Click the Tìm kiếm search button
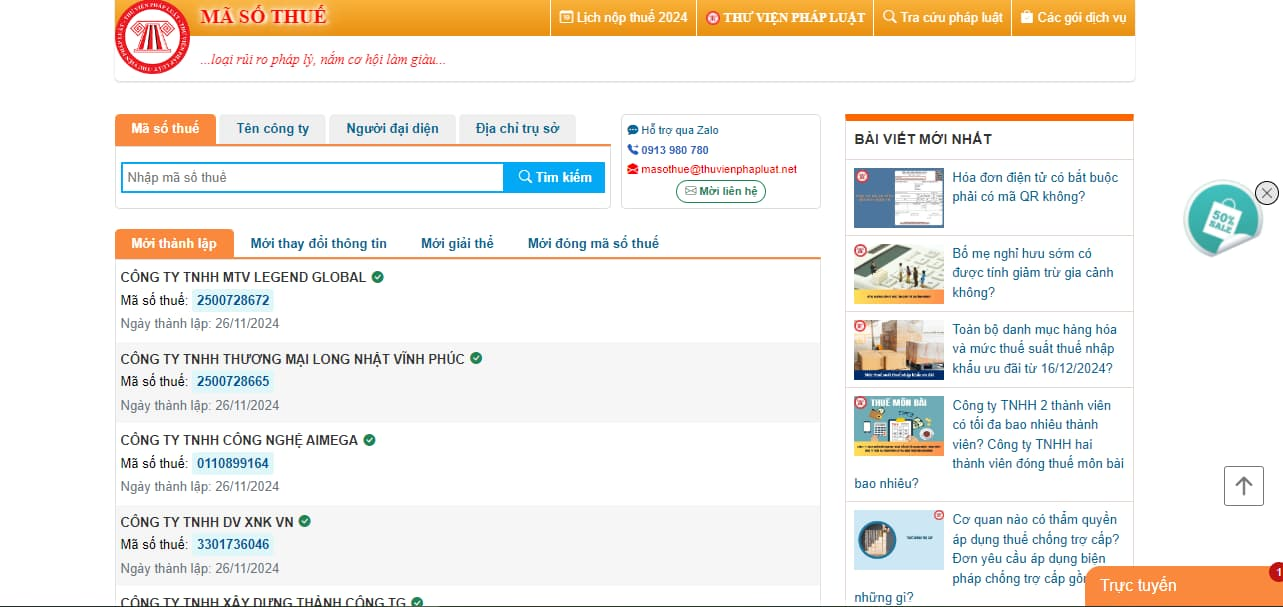 [554, 177]
